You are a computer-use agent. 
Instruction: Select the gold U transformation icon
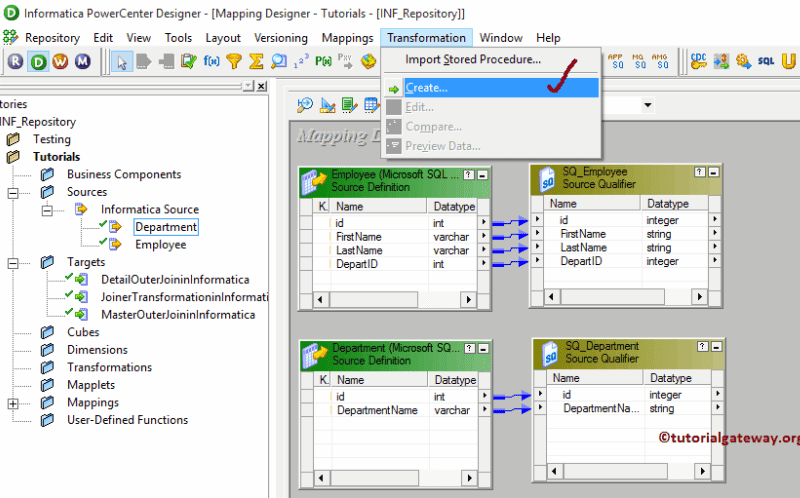tap(788, 61)
